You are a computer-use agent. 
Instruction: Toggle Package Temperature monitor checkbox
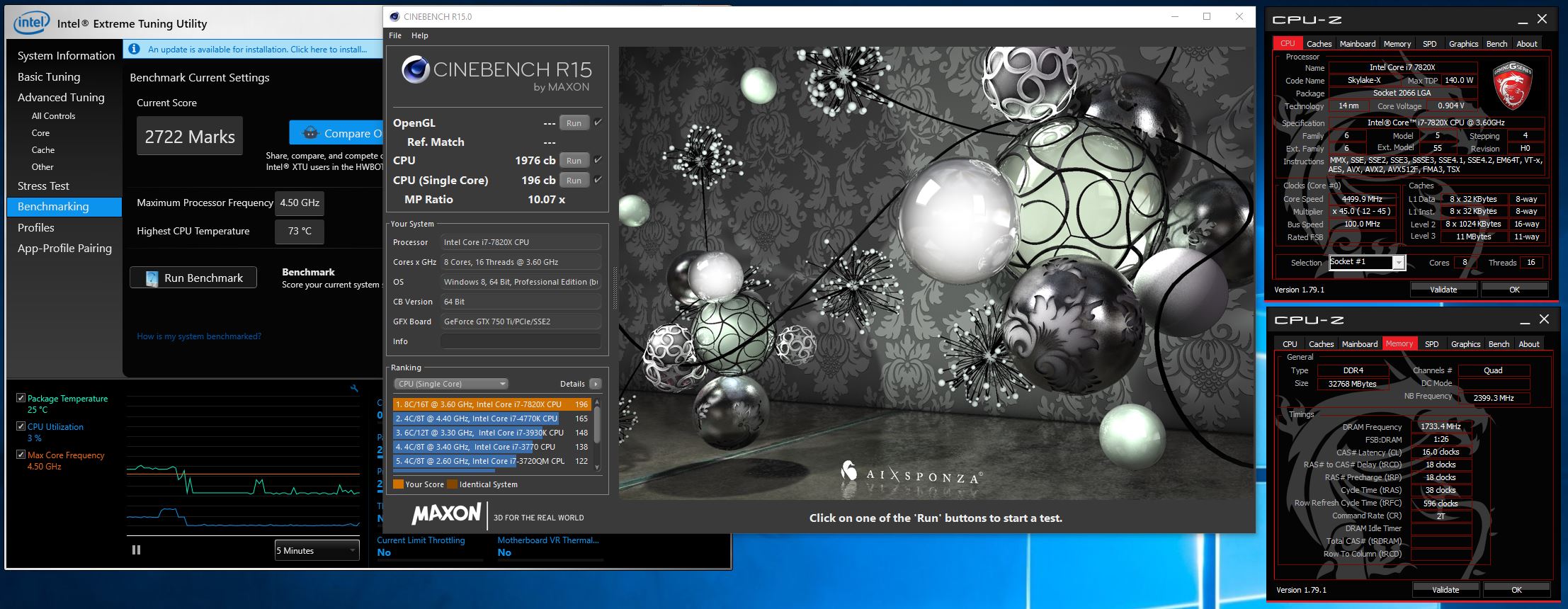click(x=21, y=398)
